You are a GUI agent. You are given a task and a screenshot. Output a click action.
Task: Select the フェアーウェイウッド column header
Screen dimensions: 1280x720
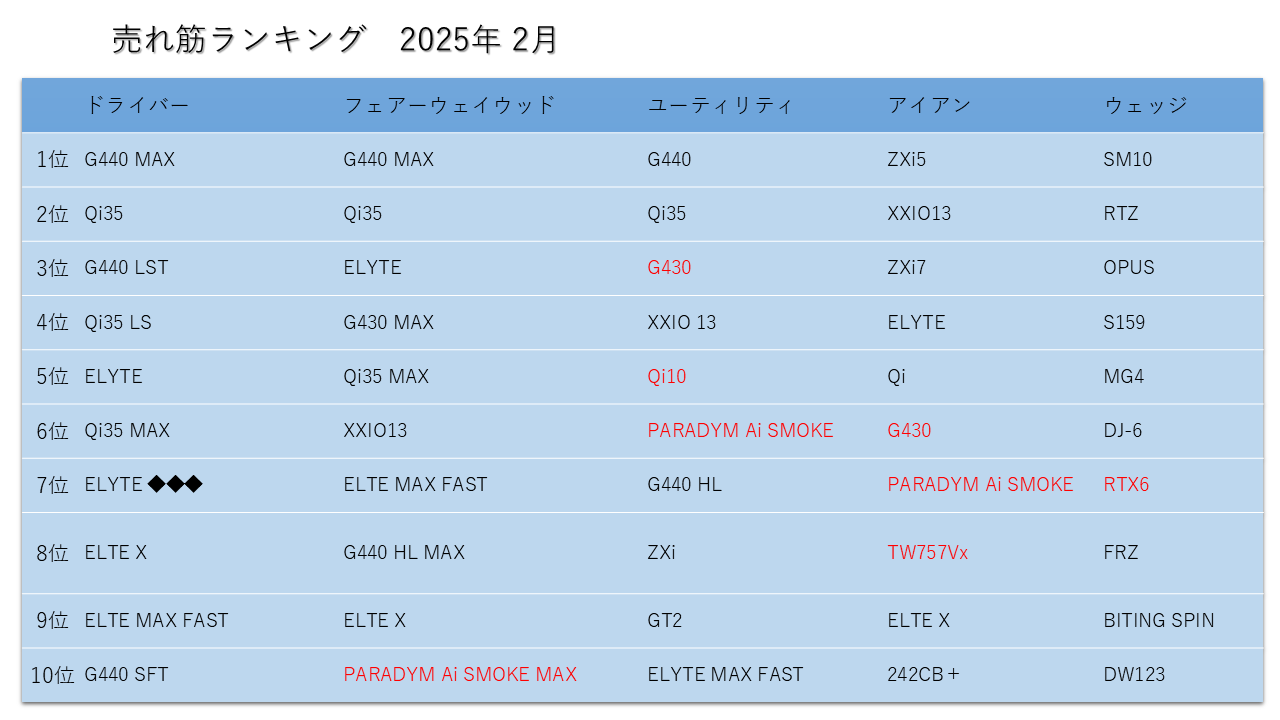[449, 105]
